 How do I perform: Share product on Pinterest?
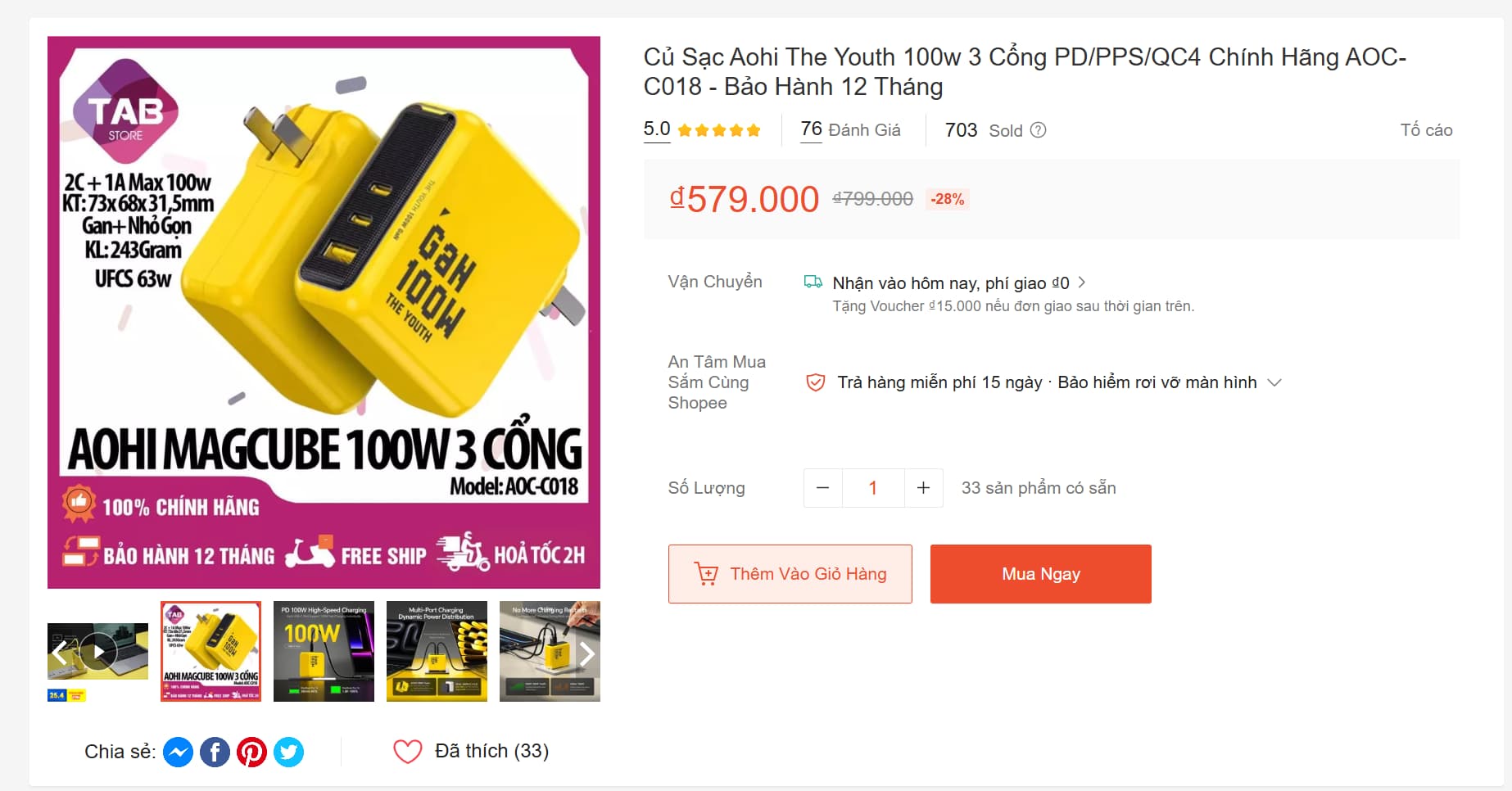tap(251, 752)
